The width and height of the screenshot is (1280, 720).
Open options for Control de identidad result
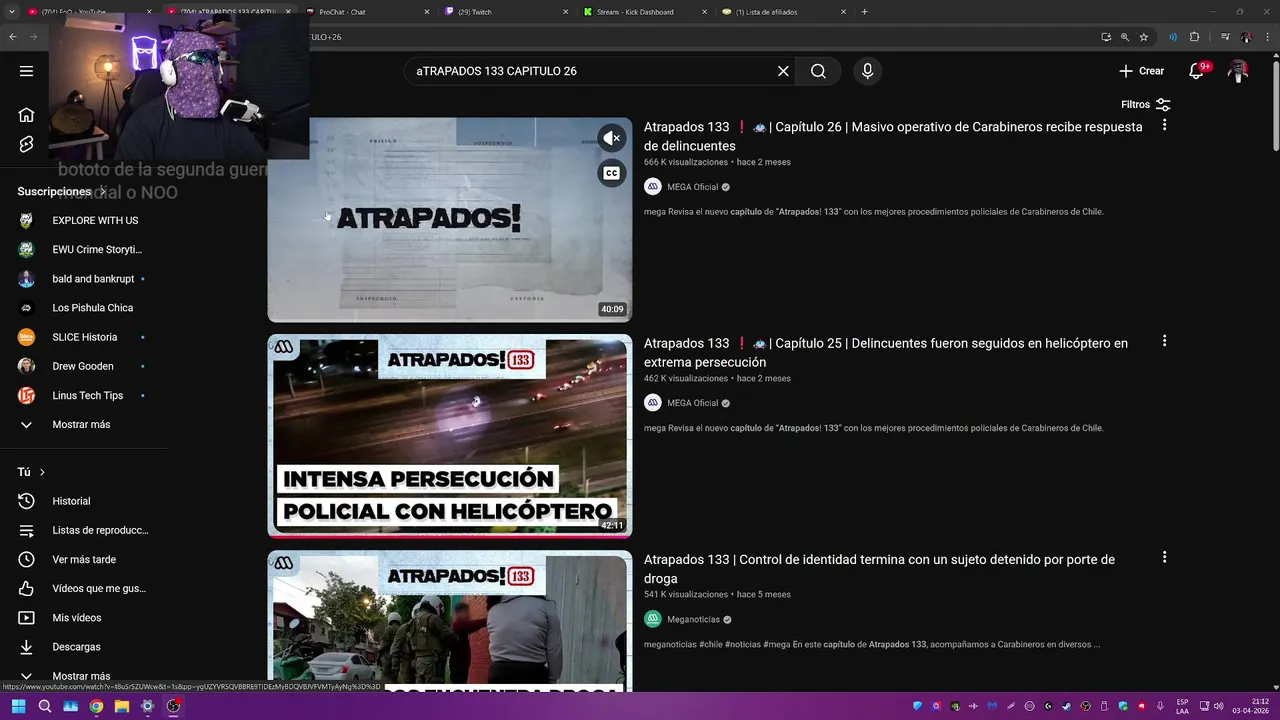tap(1164, 557)
